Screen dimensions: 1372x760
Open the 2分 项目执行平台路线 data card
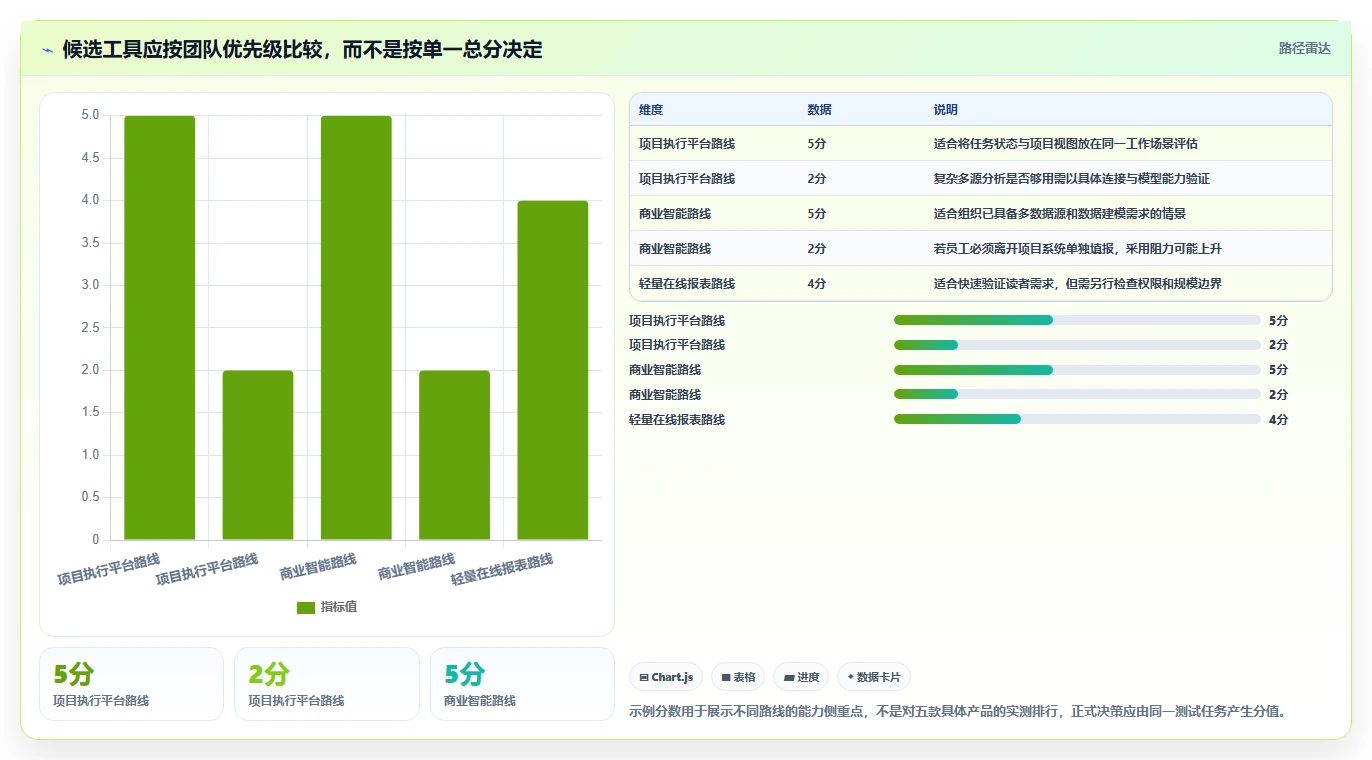tap(327, 684)
